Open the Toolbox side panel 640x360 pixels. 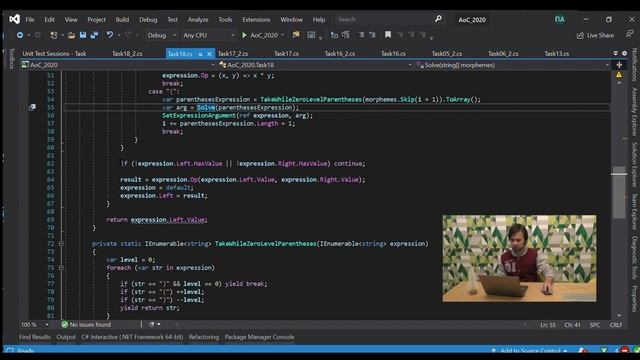pyautogui.click(x=11, y=58)
